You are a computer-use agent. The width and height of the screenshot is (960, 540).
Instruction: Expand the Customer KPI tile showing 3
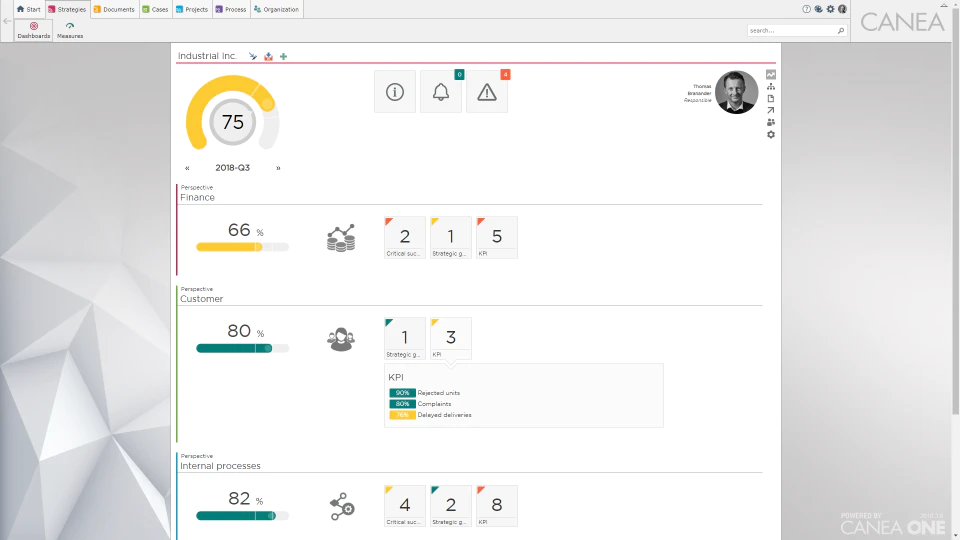pos(451,339)
